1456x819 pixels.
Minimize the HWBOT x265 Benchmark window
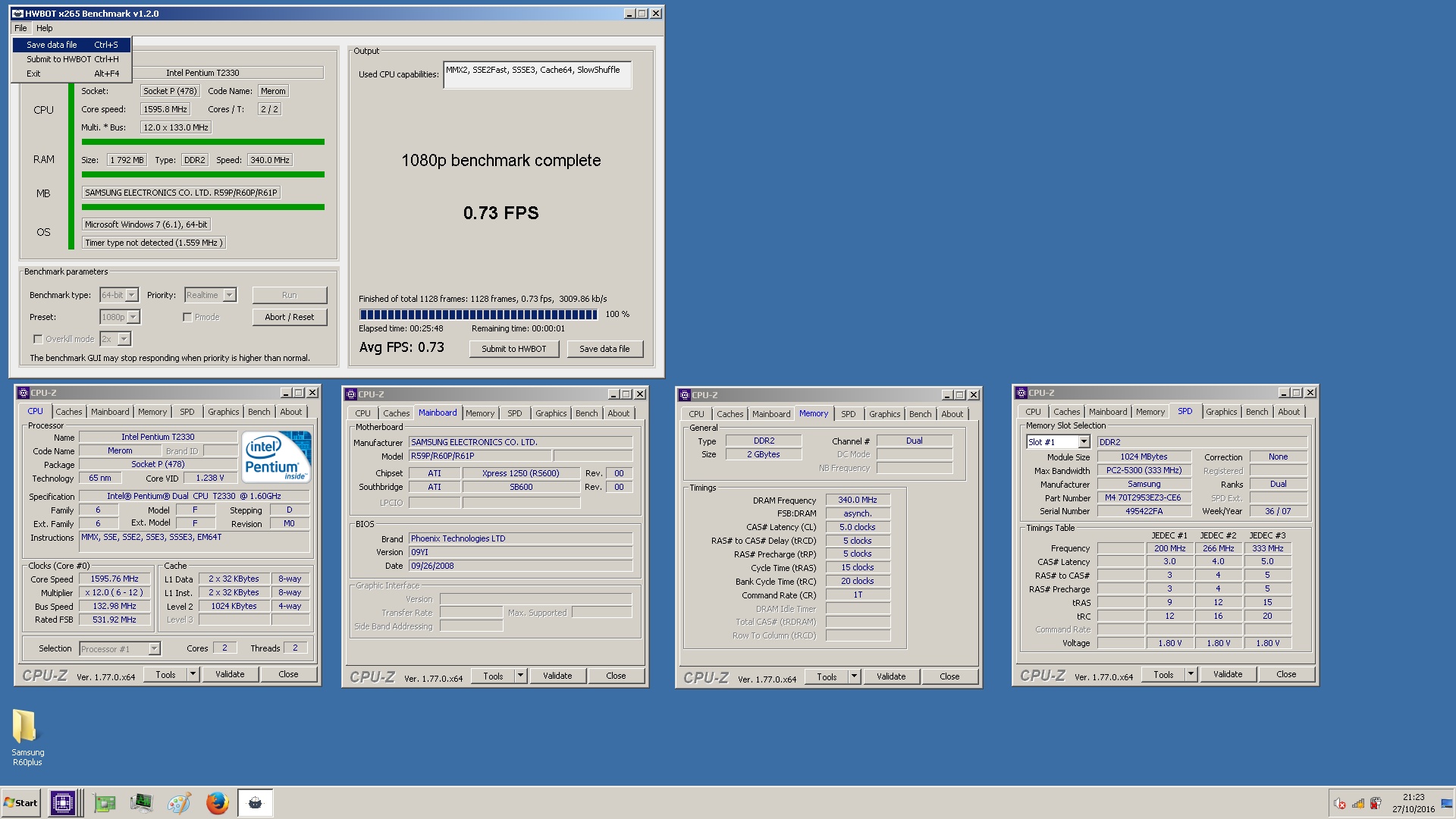(x=629, y=14)
